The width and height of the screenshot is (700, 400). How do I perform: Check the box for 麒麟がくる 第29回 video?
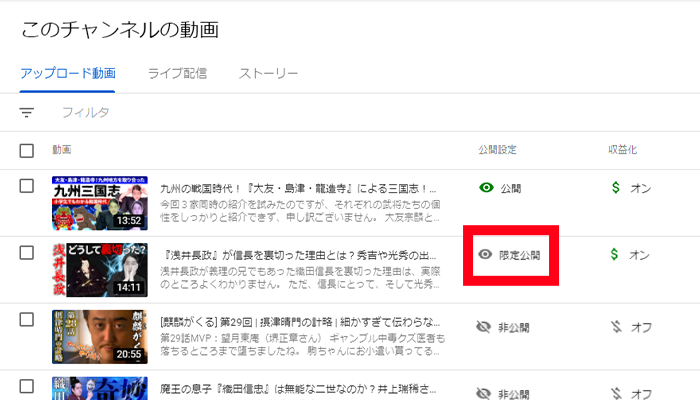coord(27,320)
